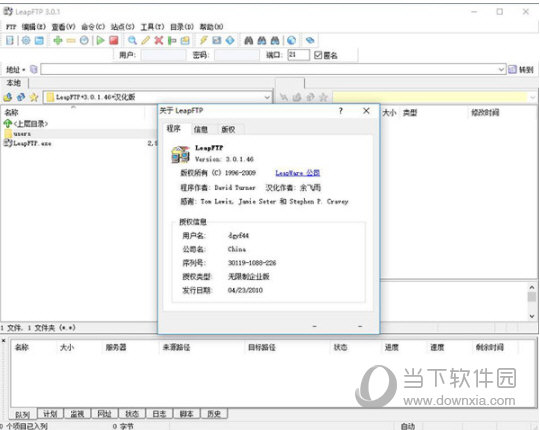
Task: Click the lightning bolt quick-connect icon
Action: 204,40
